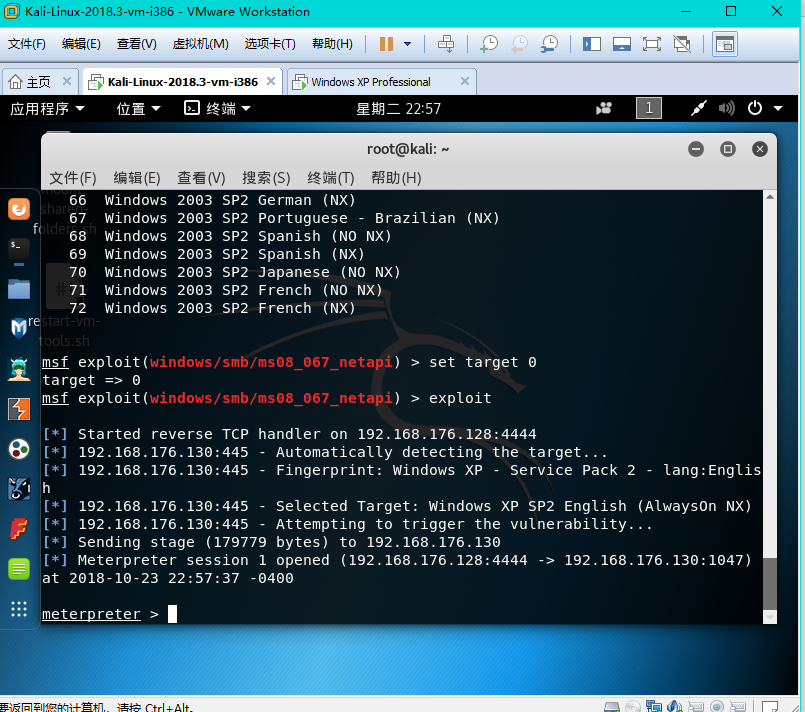Expand the 终端 app menu
The width and height of the screenshot is (805, 712).
[x=218, y=109]
